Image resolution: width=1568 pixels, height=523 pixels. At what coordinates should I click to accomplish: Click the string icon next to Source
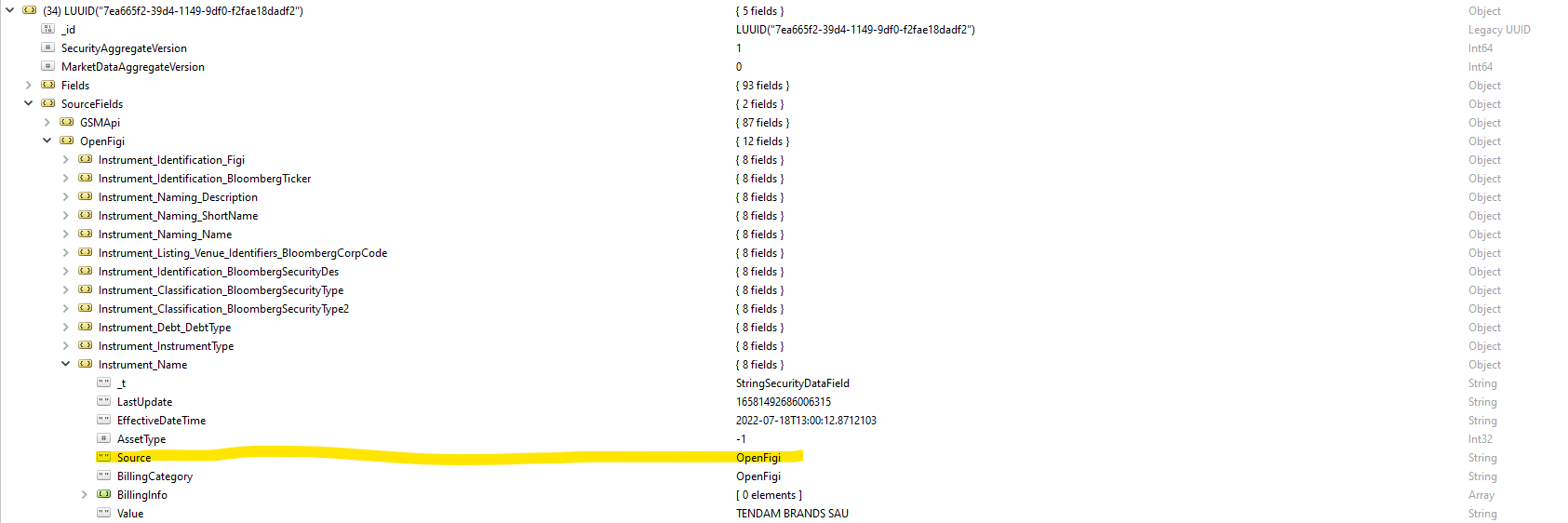104,458
